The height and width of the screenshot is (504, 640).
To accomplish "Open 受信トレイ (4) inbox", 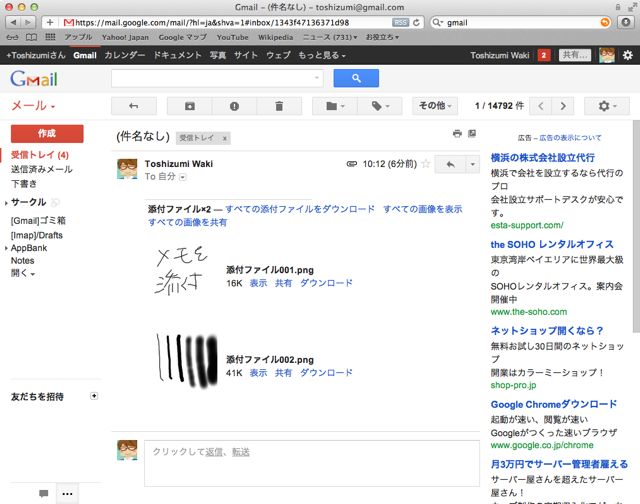I will tap(40, 155).
